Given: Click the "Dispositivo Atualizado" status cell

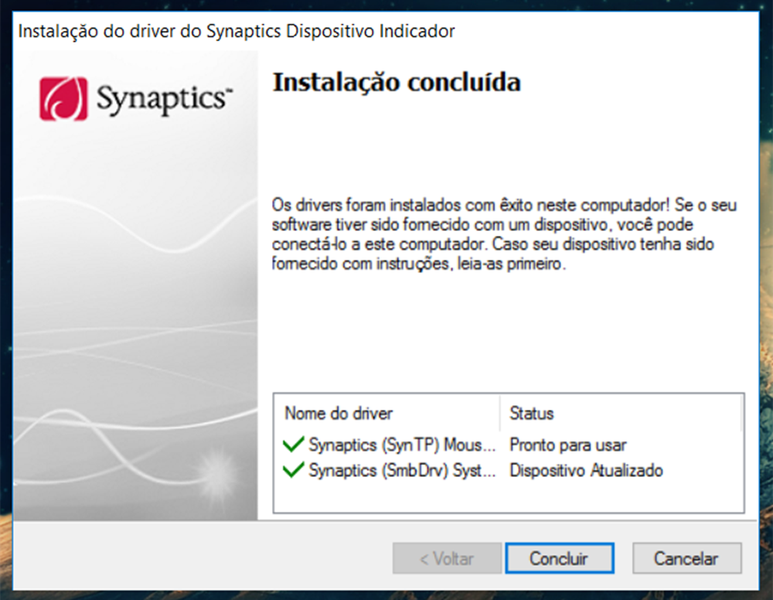Looking at the screenshot, I should point(586,470).
